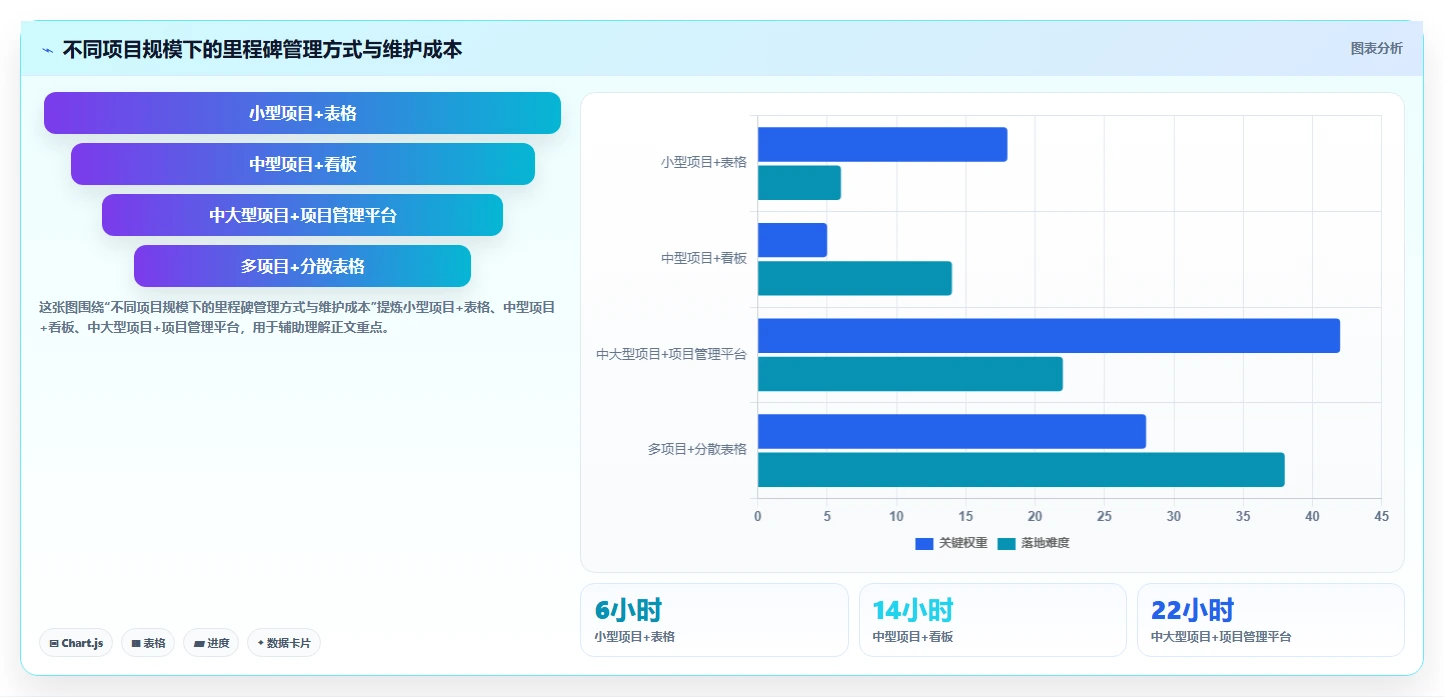Viewport: 1444px width, 697px height.
Task: Click the 图表分析 label in the header
Action: pyautogui.click(x=1376, y=48)
